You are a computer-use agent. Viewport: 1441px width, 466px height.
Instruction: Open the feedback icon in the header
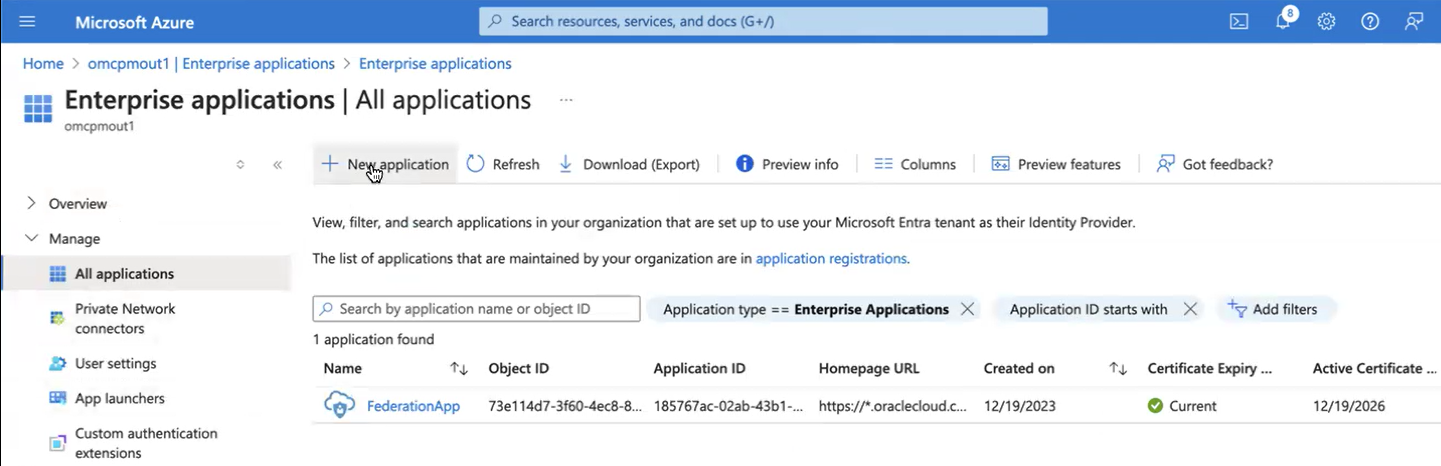[x=1414, y=21]
